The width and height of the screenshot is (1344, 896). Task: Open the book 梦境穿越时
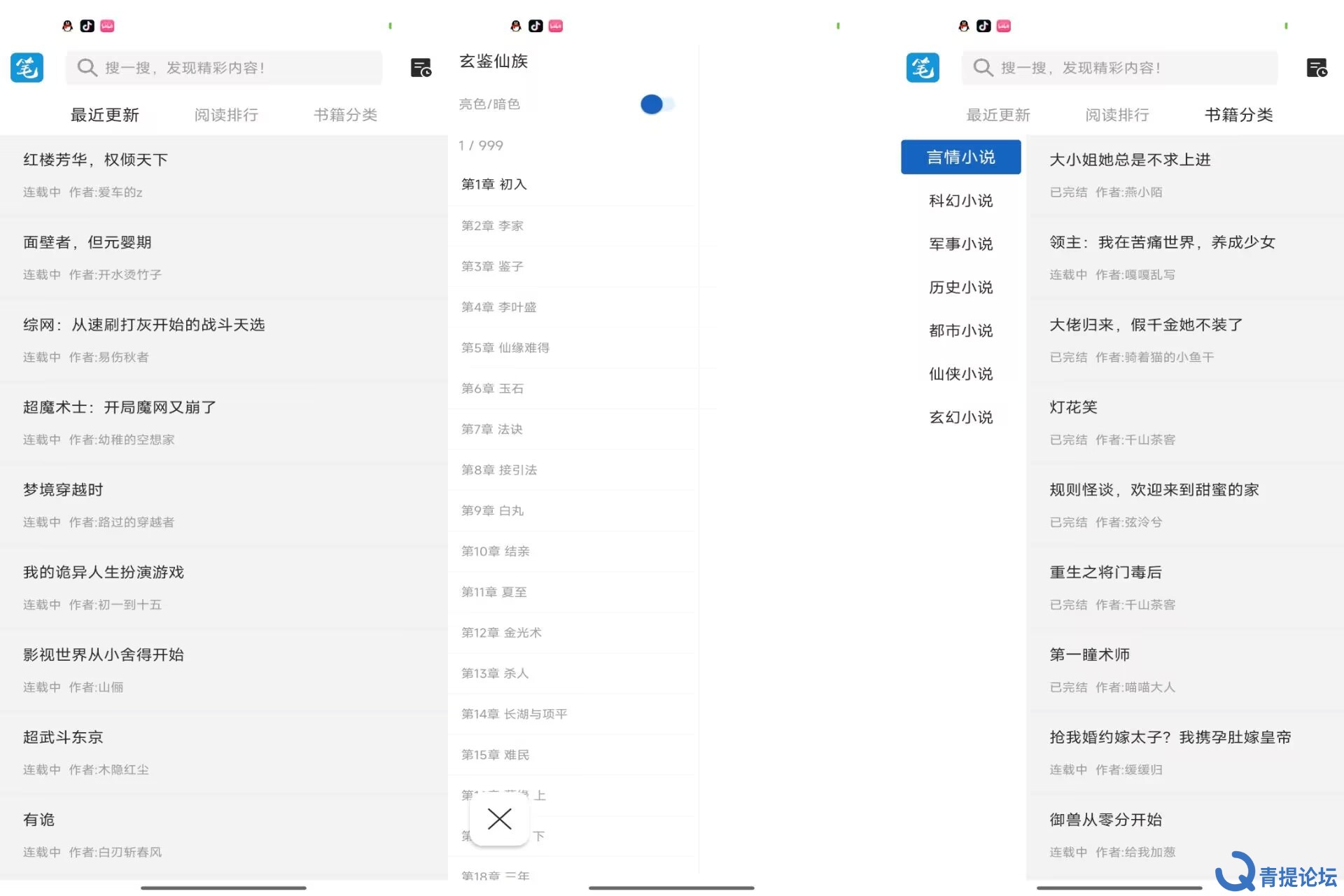[x=63, y=490]
